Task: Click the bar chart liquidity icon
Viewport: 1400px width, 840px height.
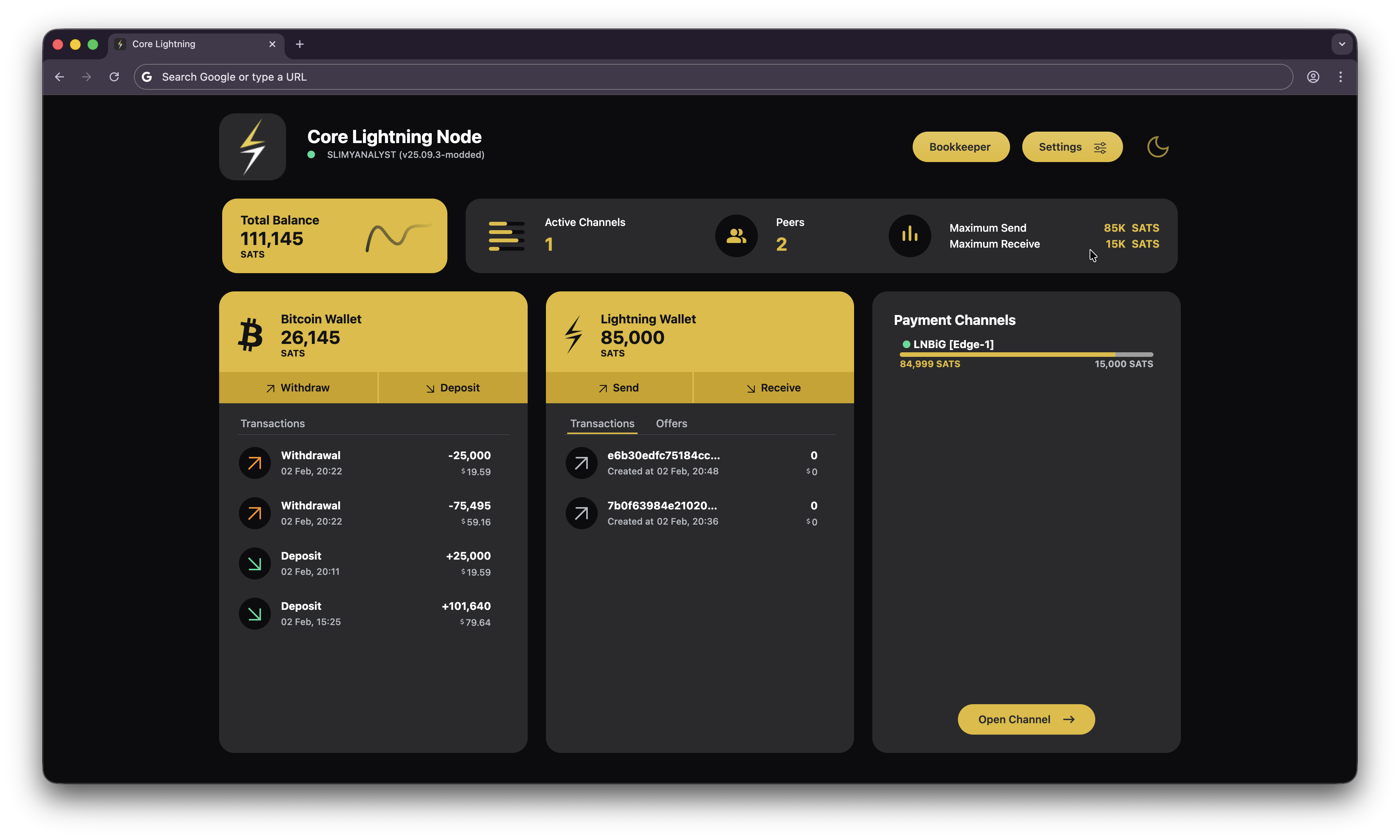Action: [909, 235]
